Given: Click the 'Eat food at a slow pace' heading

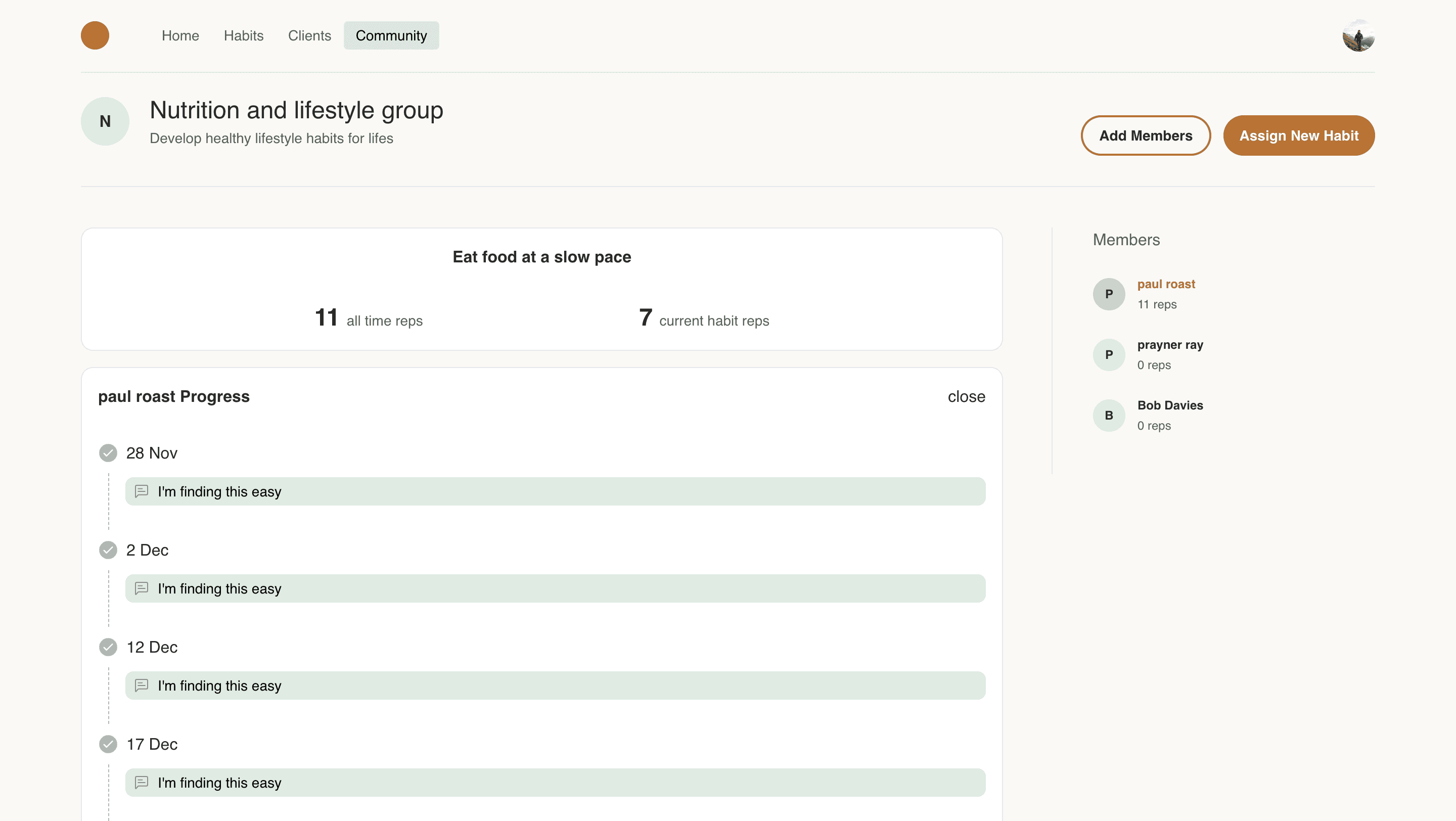Looking at the screenshot, I should pyautogui.click(x=541, y=257).
